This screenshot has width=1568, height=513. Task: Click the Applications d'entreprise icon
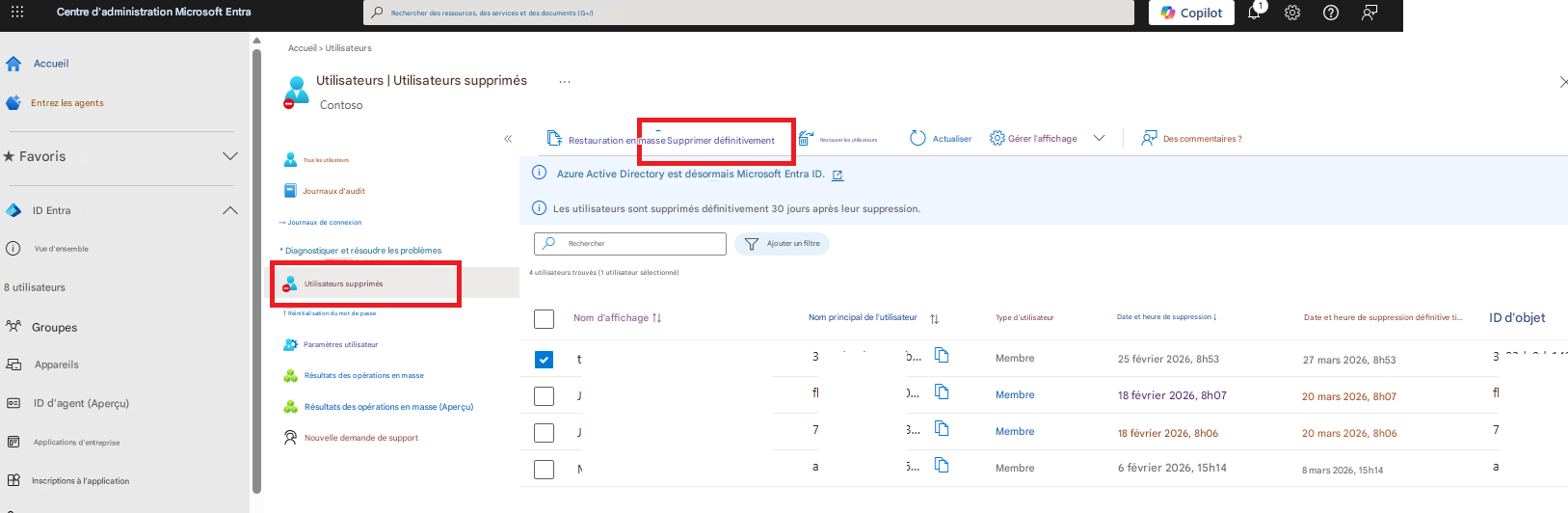pyautogui.click(x=13, y=442)
